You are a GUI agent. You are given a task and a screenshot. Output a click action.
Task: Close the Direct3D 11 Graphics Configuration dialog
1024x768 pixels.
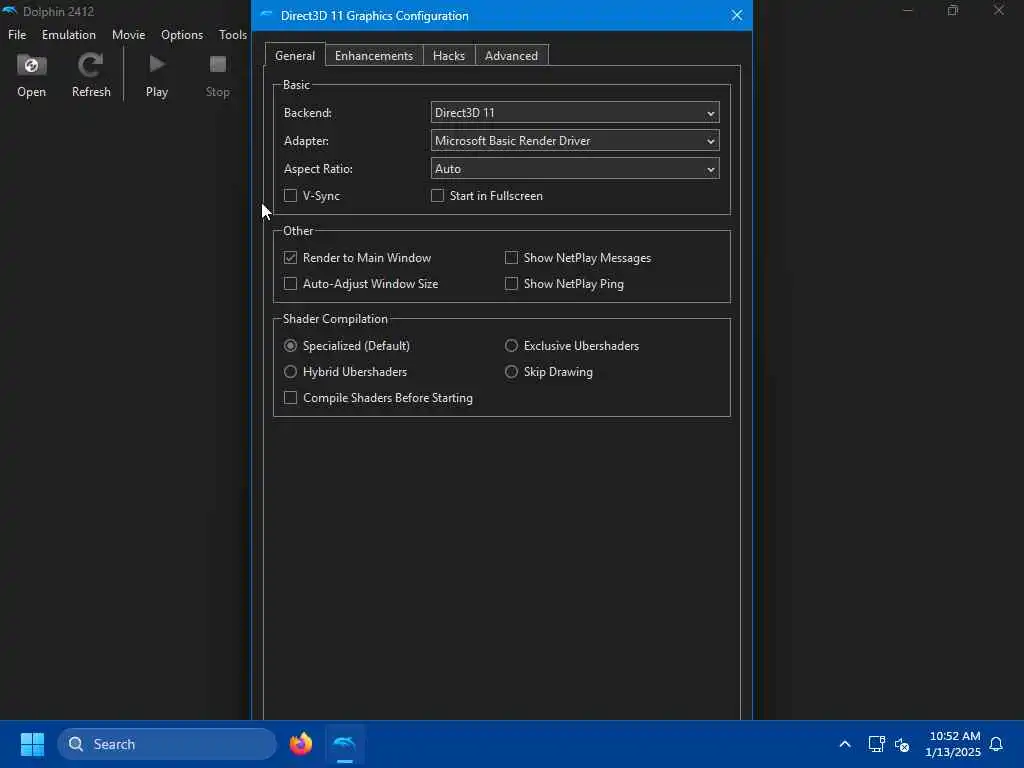click(x=737, y=15)
